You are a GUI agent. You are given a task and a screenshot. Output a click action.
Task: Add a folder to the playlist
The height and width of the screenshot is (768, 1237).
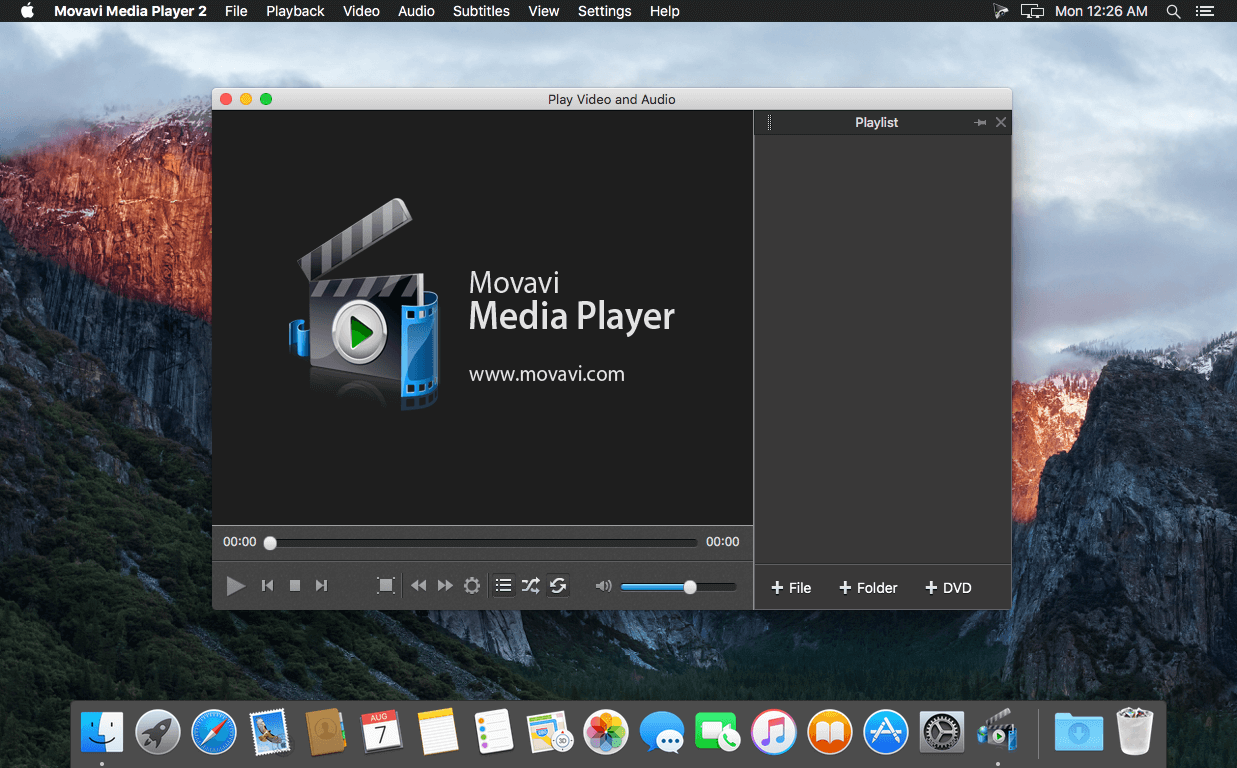[868, 588]
